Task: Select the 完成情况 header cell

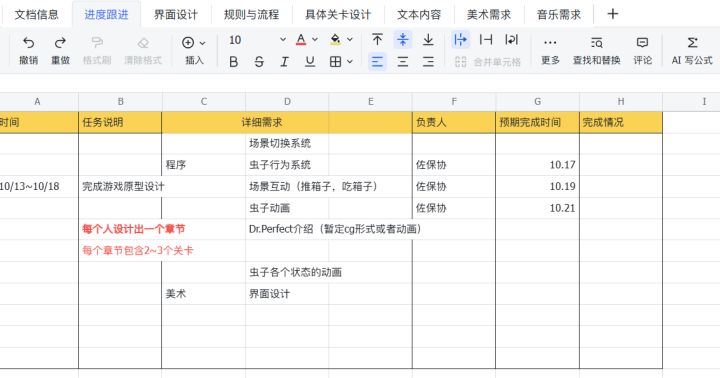Action: pos(621,122)
